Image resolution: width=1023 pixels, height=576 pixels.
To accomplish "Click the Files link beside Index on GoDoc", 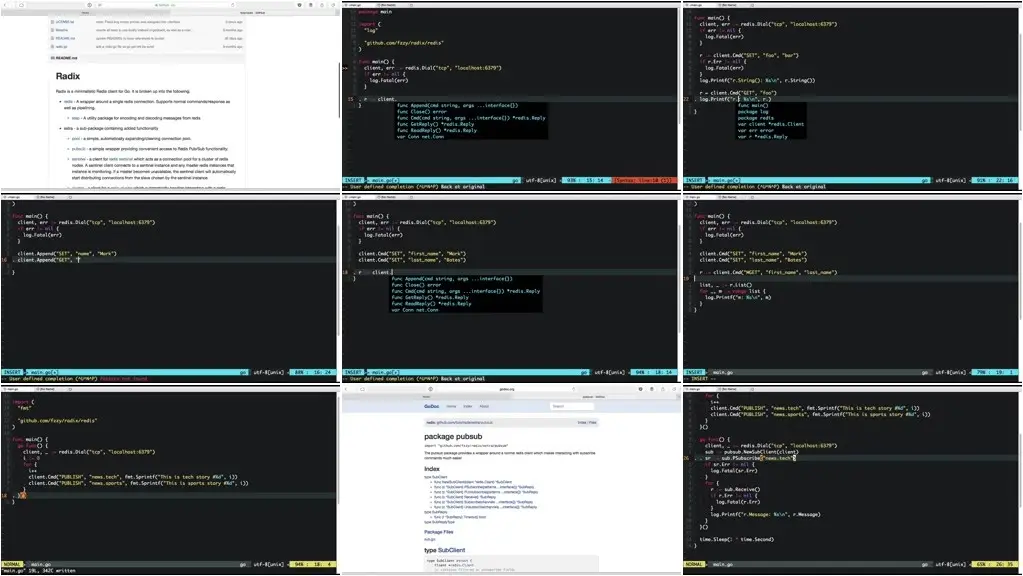I will 592,423.
